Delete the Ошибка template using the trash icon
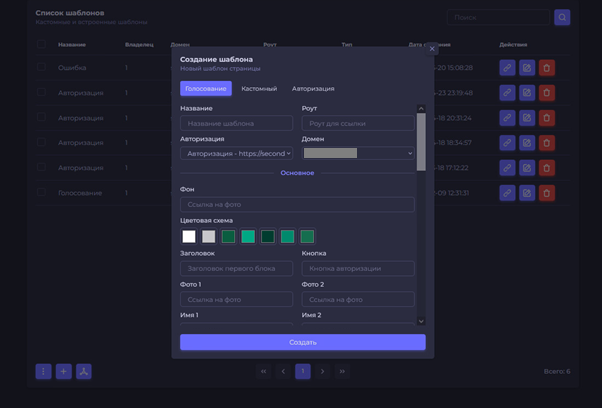The height and width of the screenshot is (408, 602). [547, 68]
